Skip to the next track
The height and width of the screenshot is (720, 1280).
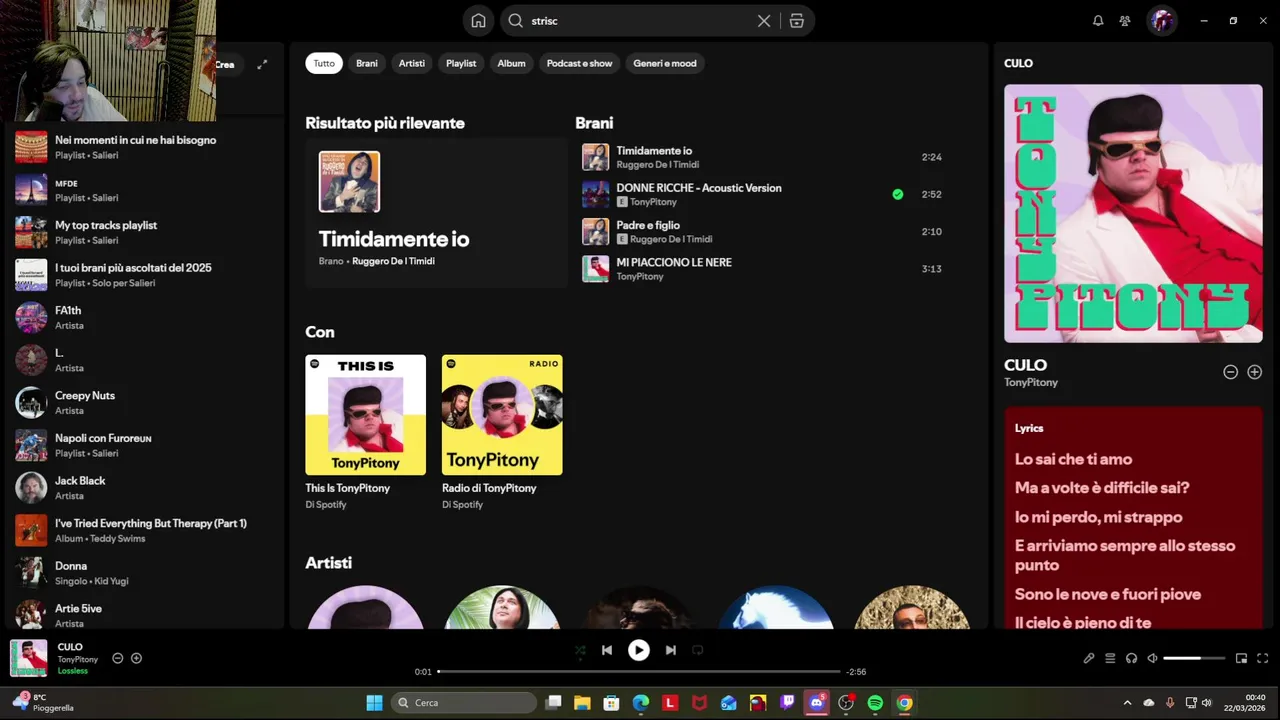pos(670,650)
